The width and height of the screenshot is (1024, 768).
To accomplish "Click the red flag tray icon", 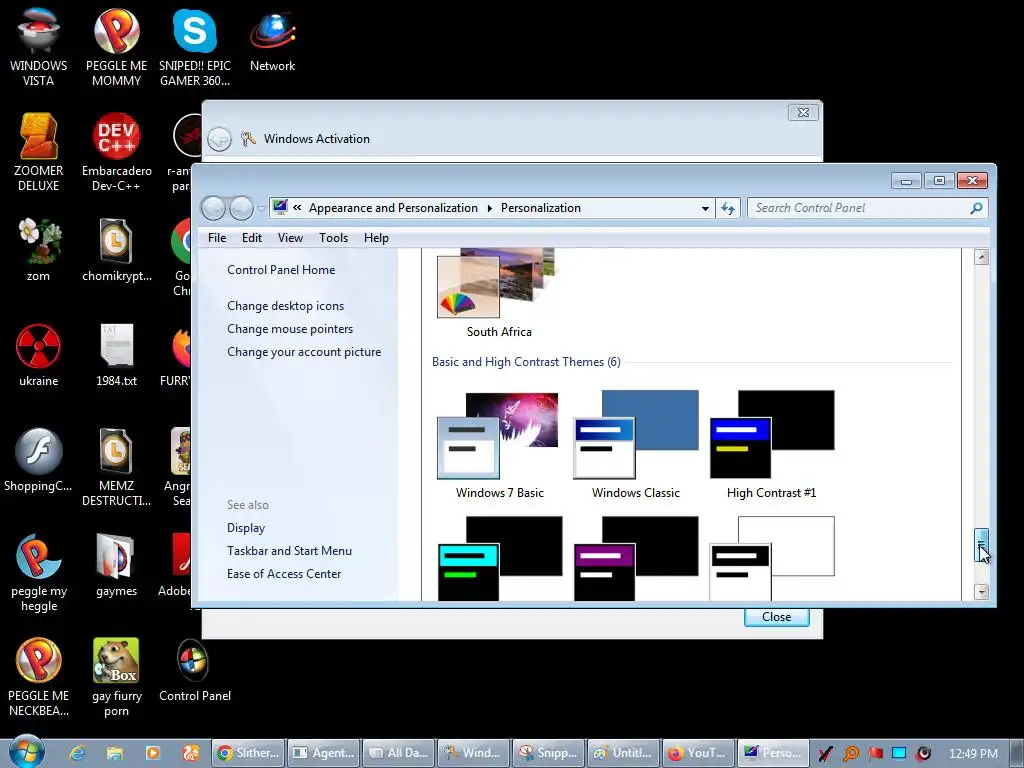I will pyautogui.click(x=875, y=753).
